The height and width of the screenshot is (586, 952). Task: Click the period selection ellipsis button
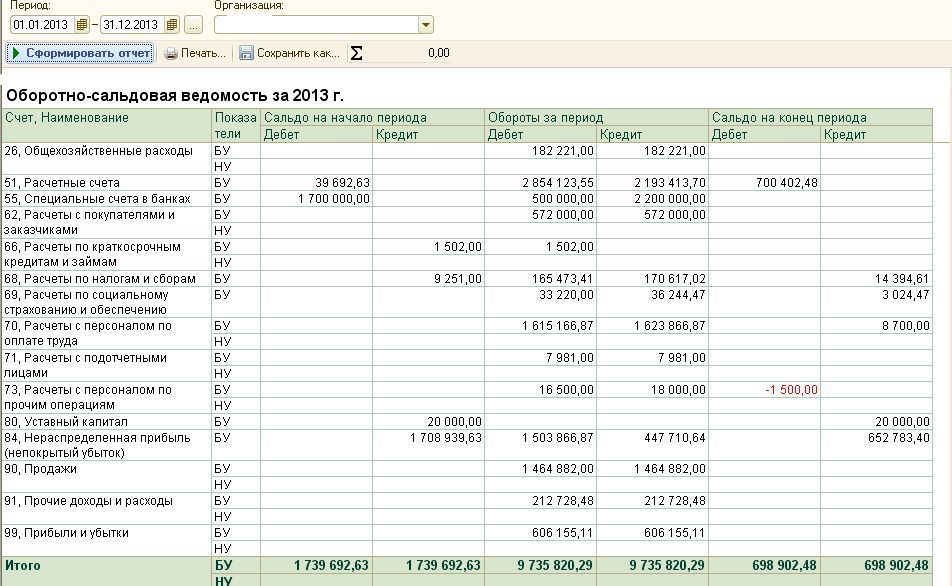tap(194, 25)
